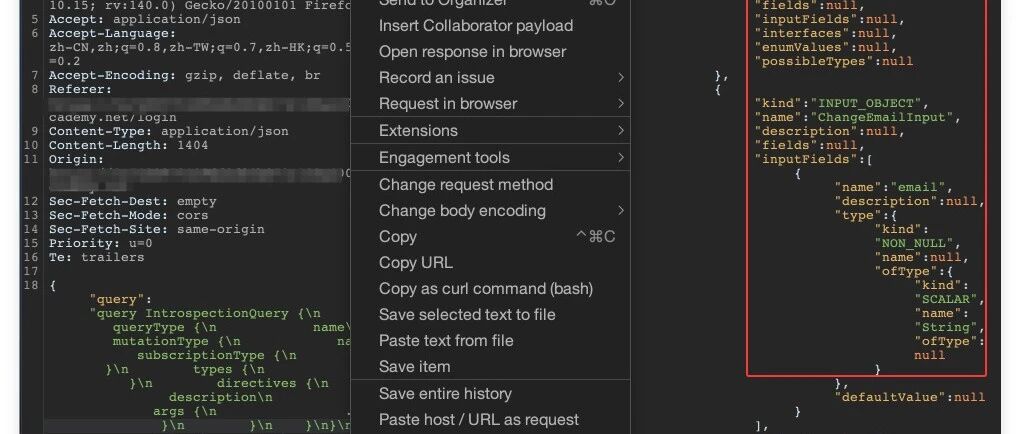
Task: Click "String" name value in response
Action: point(946,327)
